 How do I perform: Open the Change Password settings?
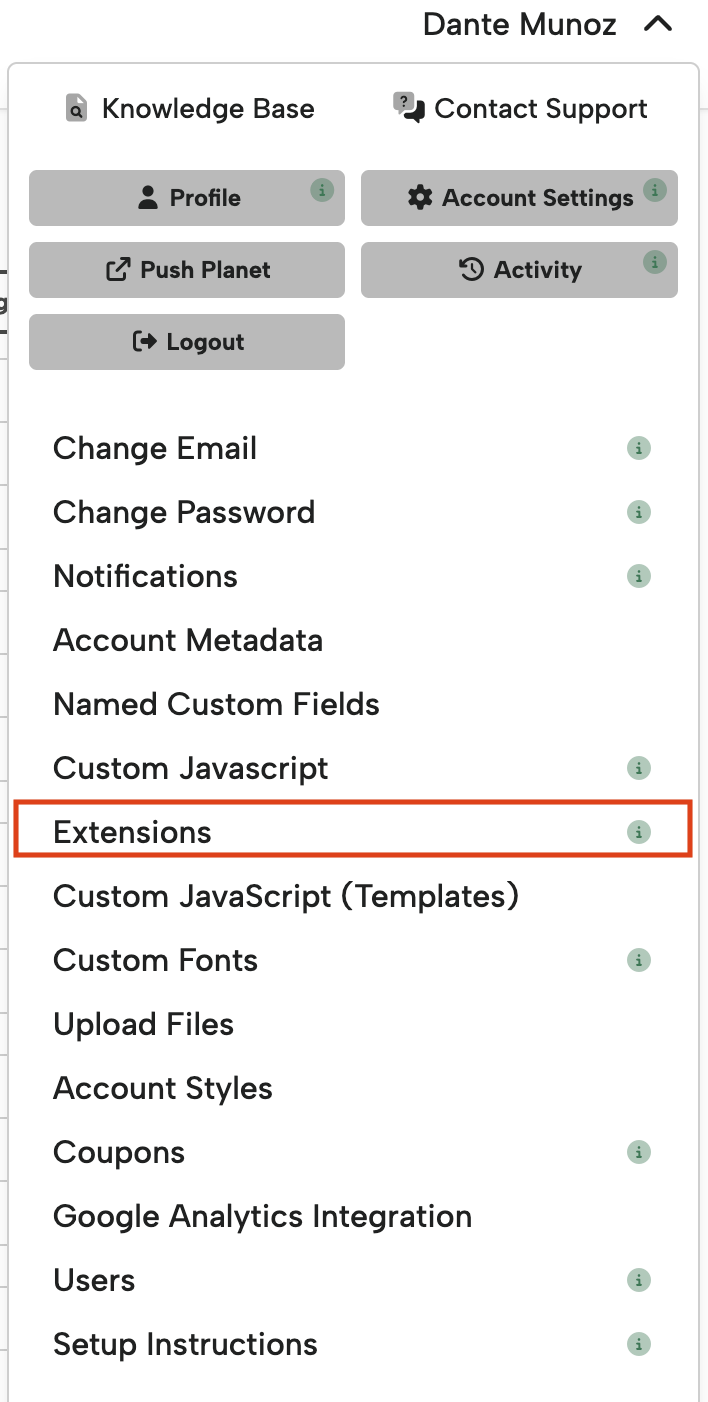184,512
